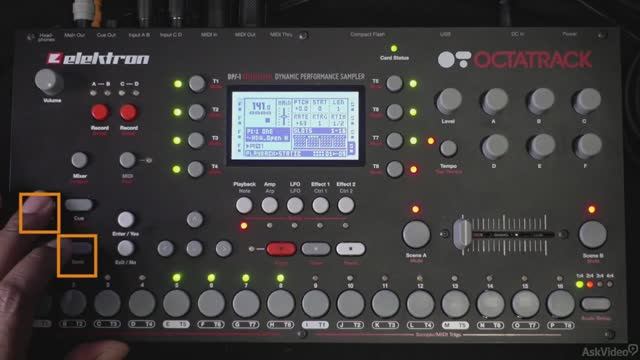Viewport: 640px width, 360px height.
Task: Tap trig key 11
Action: [x=385, y=303]
